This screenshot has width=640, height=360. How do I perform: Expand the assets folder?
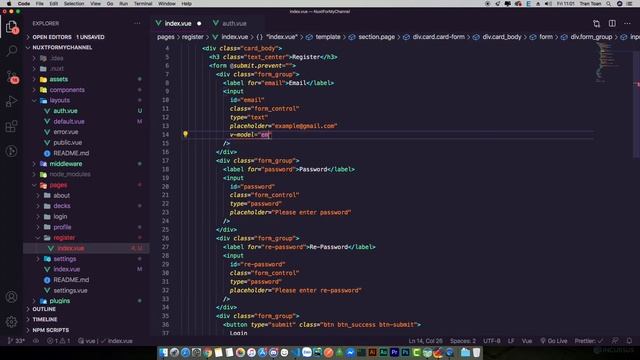click(86, 79)
